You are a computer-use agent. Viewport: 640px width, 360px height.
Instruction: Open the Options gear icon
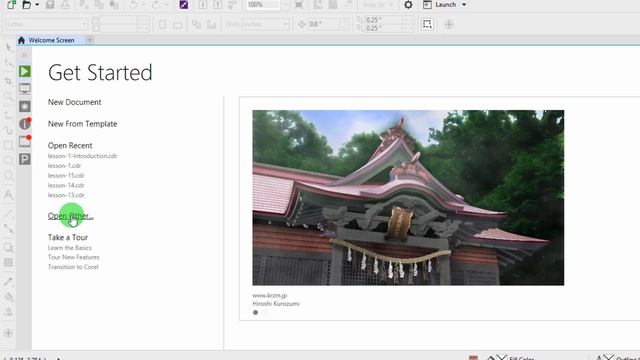(408, 4)
